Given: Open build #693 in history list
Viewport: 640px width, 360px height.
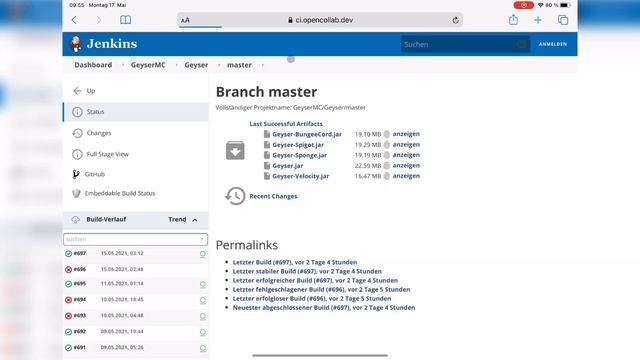Looking at the screenshot, I should click(80, 316).
